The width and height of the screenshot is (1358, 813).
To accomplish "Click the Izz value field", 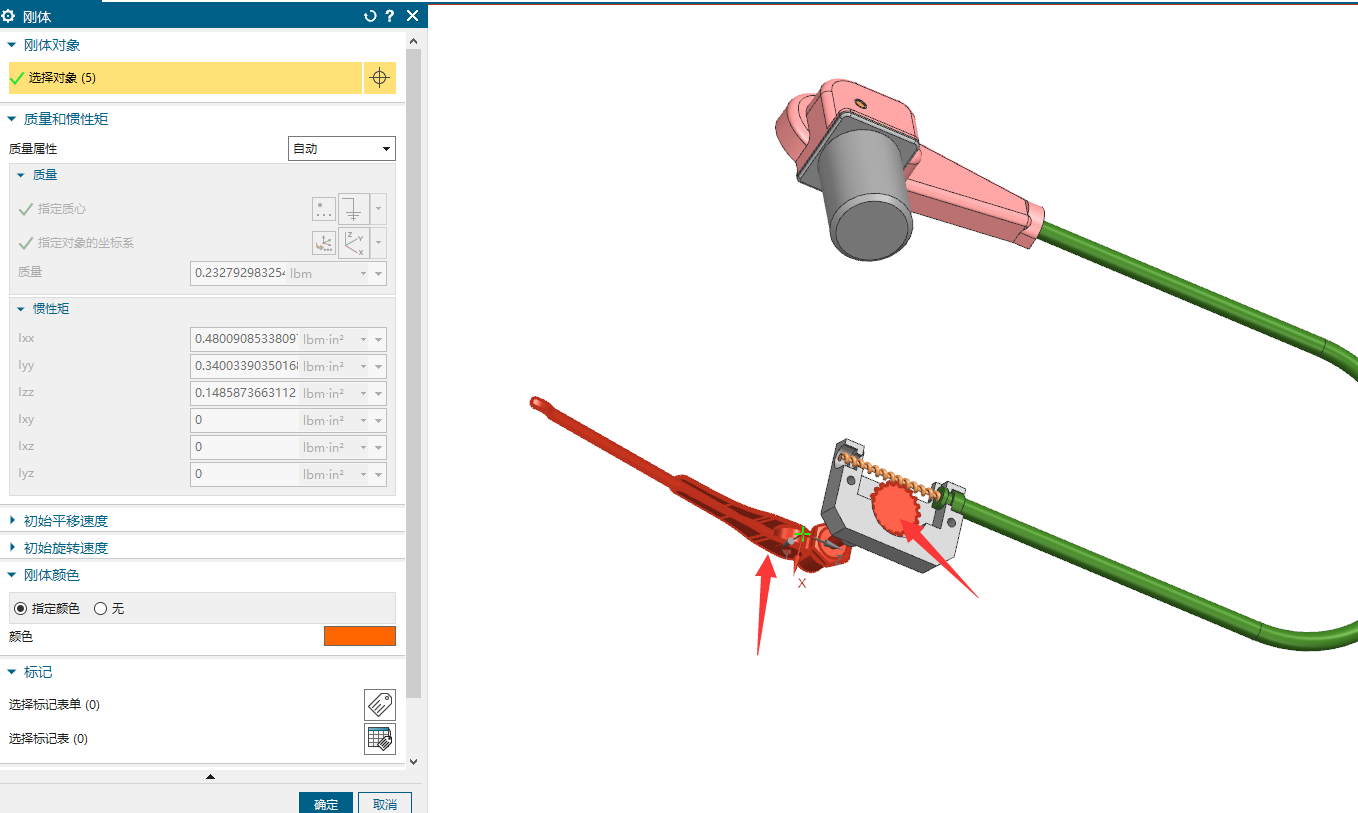I will tap(245, 393).
